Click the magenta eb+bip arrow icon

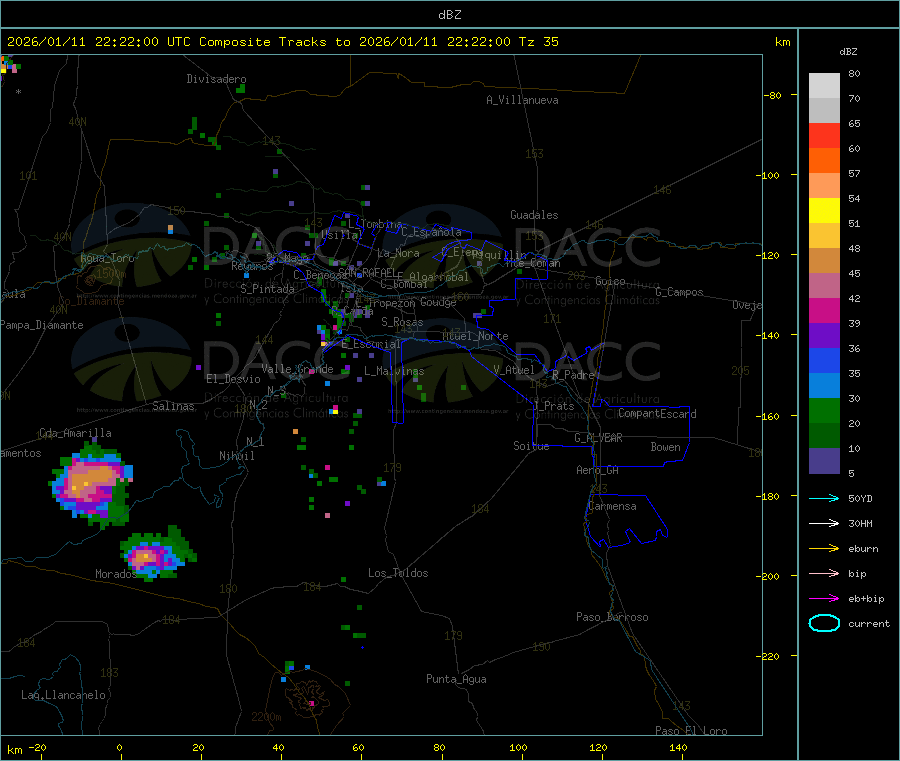(x=824, y=598)
